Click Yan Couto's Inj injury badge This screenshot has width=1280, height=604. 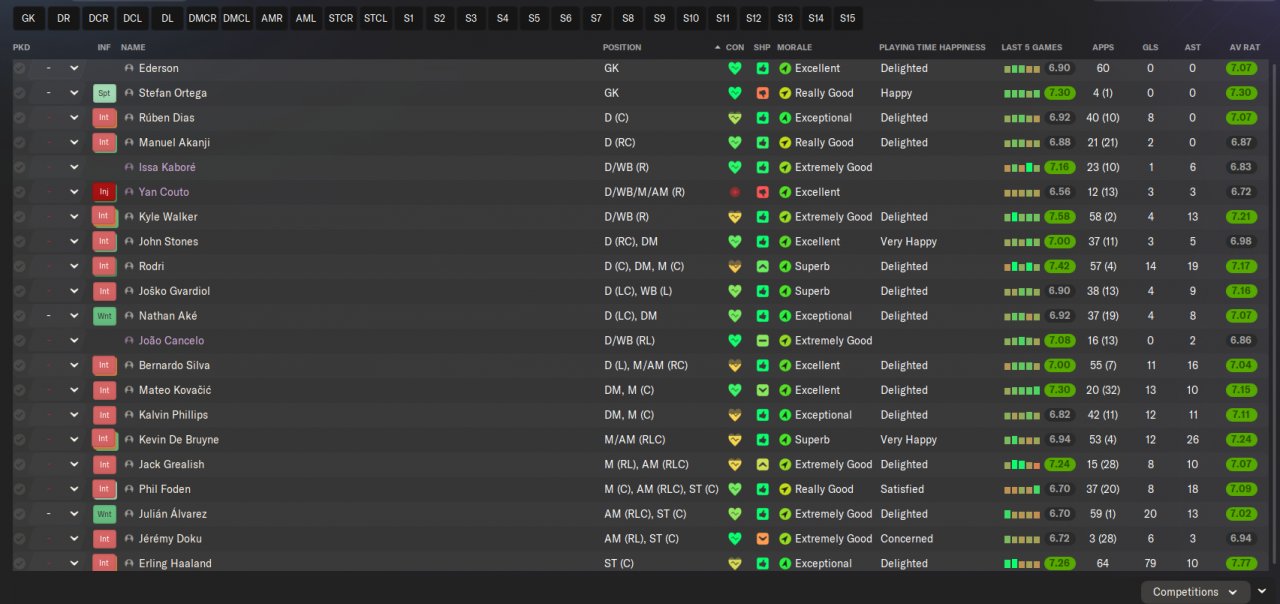pyautogui.click(x=104, y=192)
